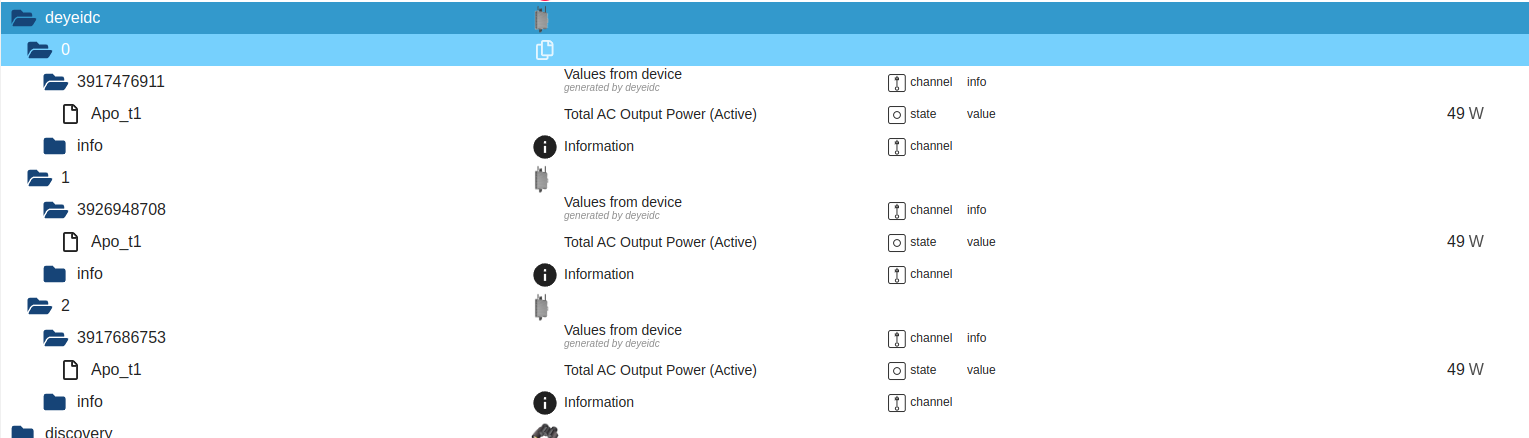Click state type icon for 3926948708 Apo_t1
1529x438 pixels.
point(896,243)
